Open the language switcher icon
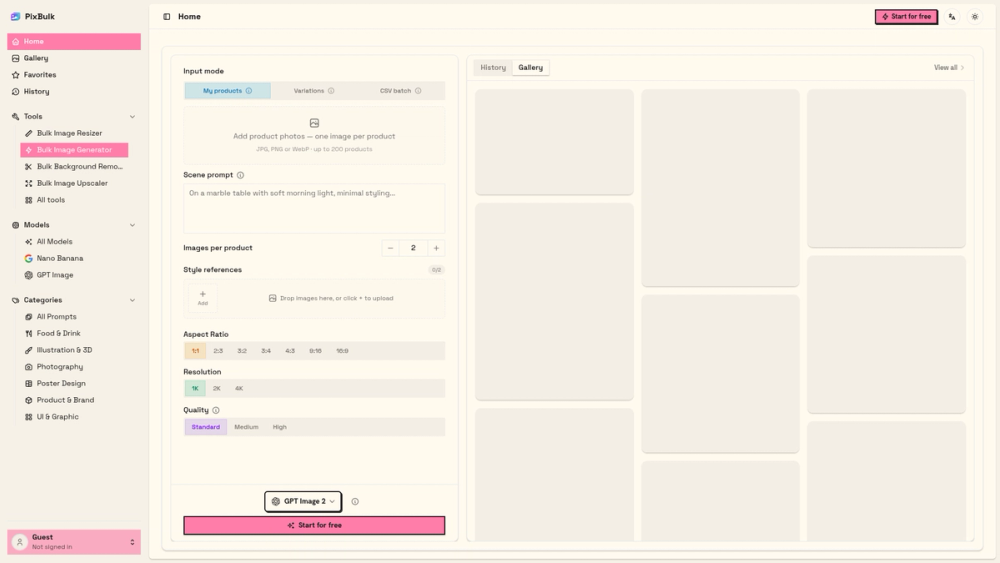Image resolution: width=1000 pixels, height=563 pixels. [952, 17]
